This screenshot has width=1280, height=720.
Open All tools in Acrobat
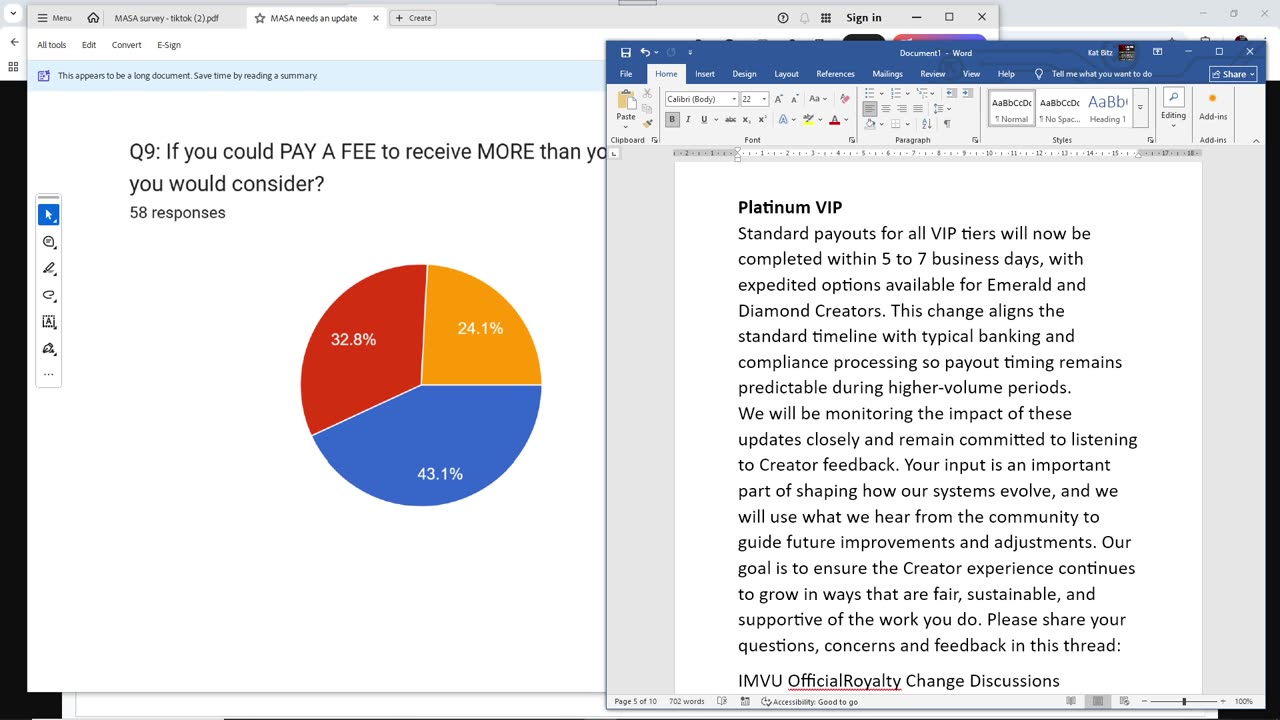pyautogui.click(x=52, y=45)
